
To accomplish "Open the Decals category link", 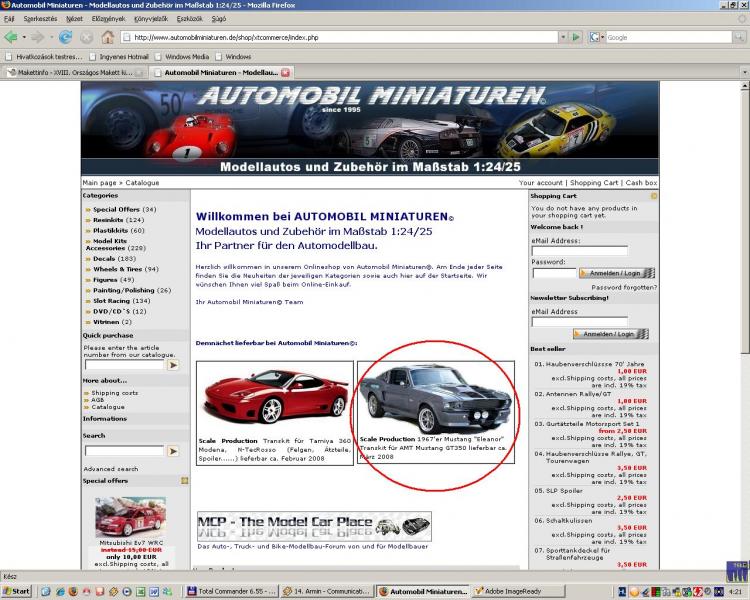I will [102, 258].
